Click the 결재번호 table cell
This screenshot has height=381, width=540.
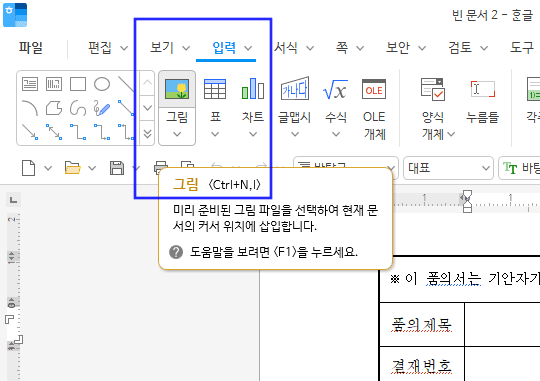pos(422,365)
